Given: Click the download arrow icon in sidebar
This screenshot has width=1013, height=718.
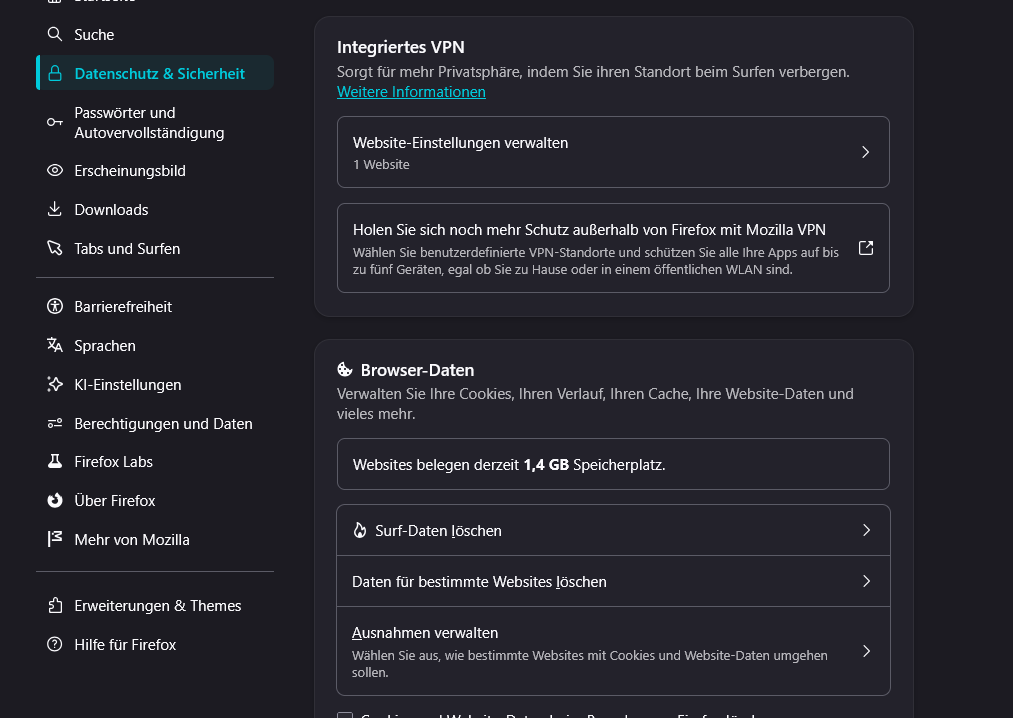Looking at the screenshot, I should (x=55, y=209).
